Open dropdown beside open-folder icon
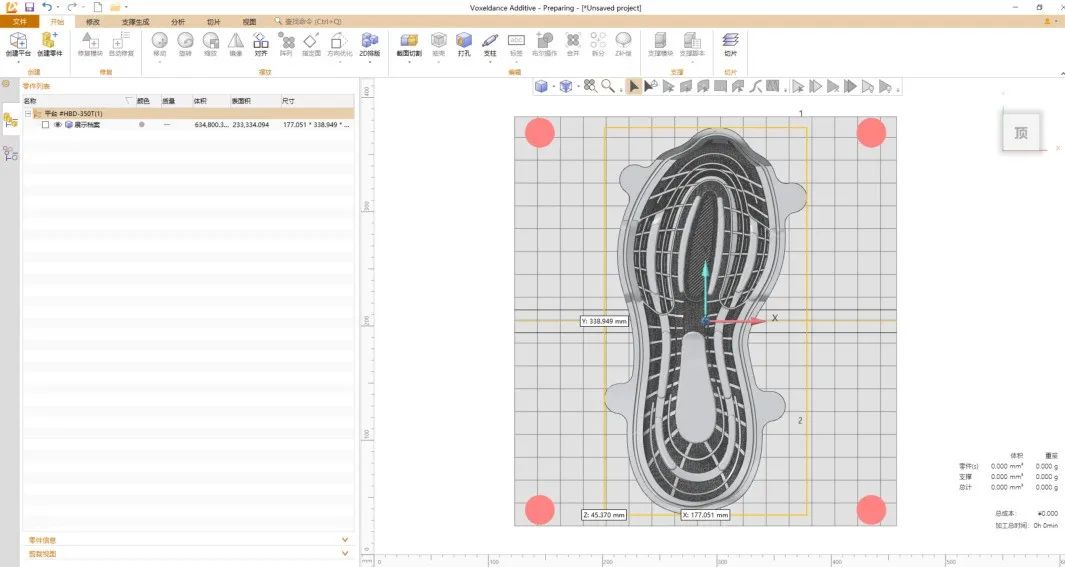 tap(126, 7)
